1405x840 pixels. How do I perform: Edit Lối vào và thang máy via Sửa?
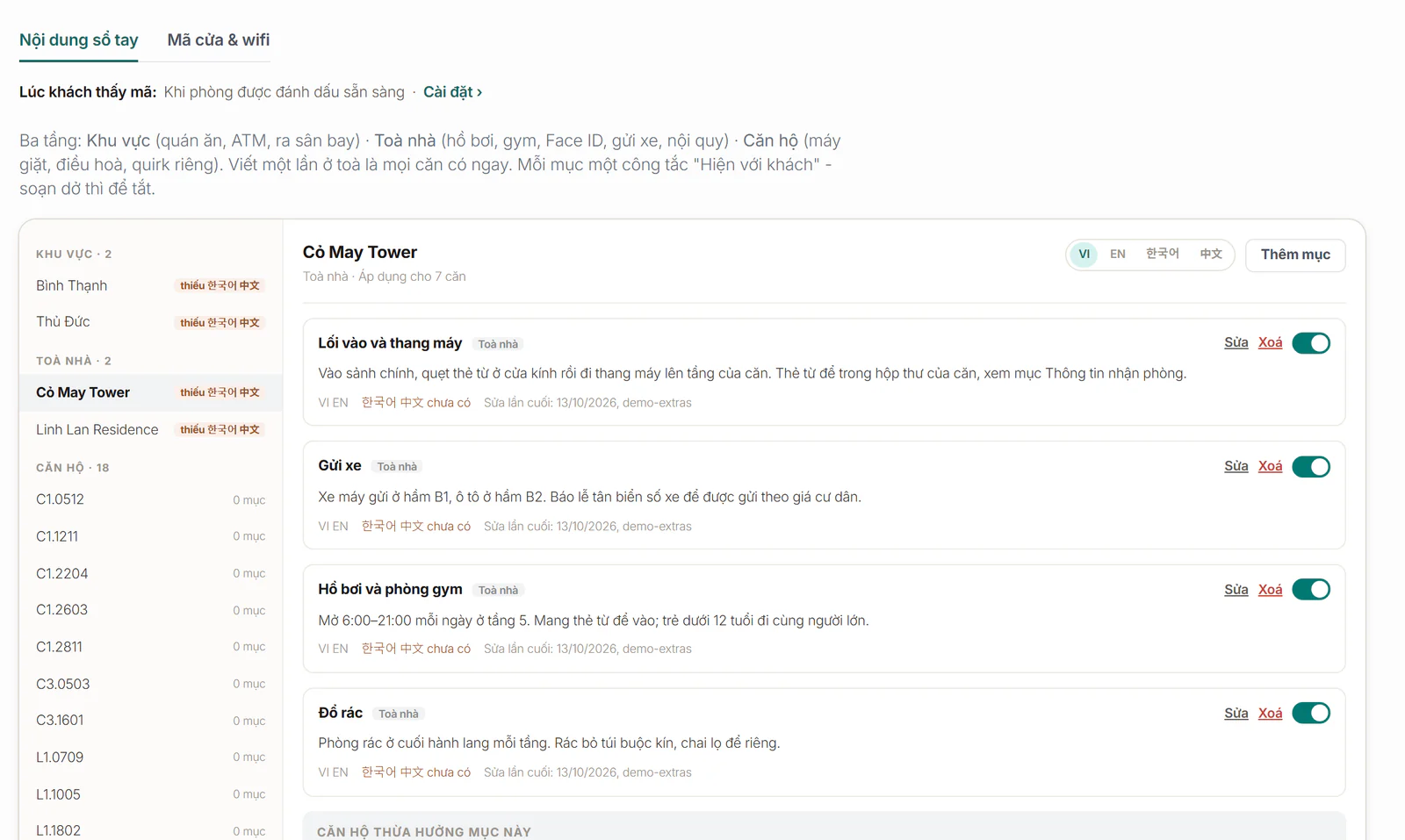1236,343
